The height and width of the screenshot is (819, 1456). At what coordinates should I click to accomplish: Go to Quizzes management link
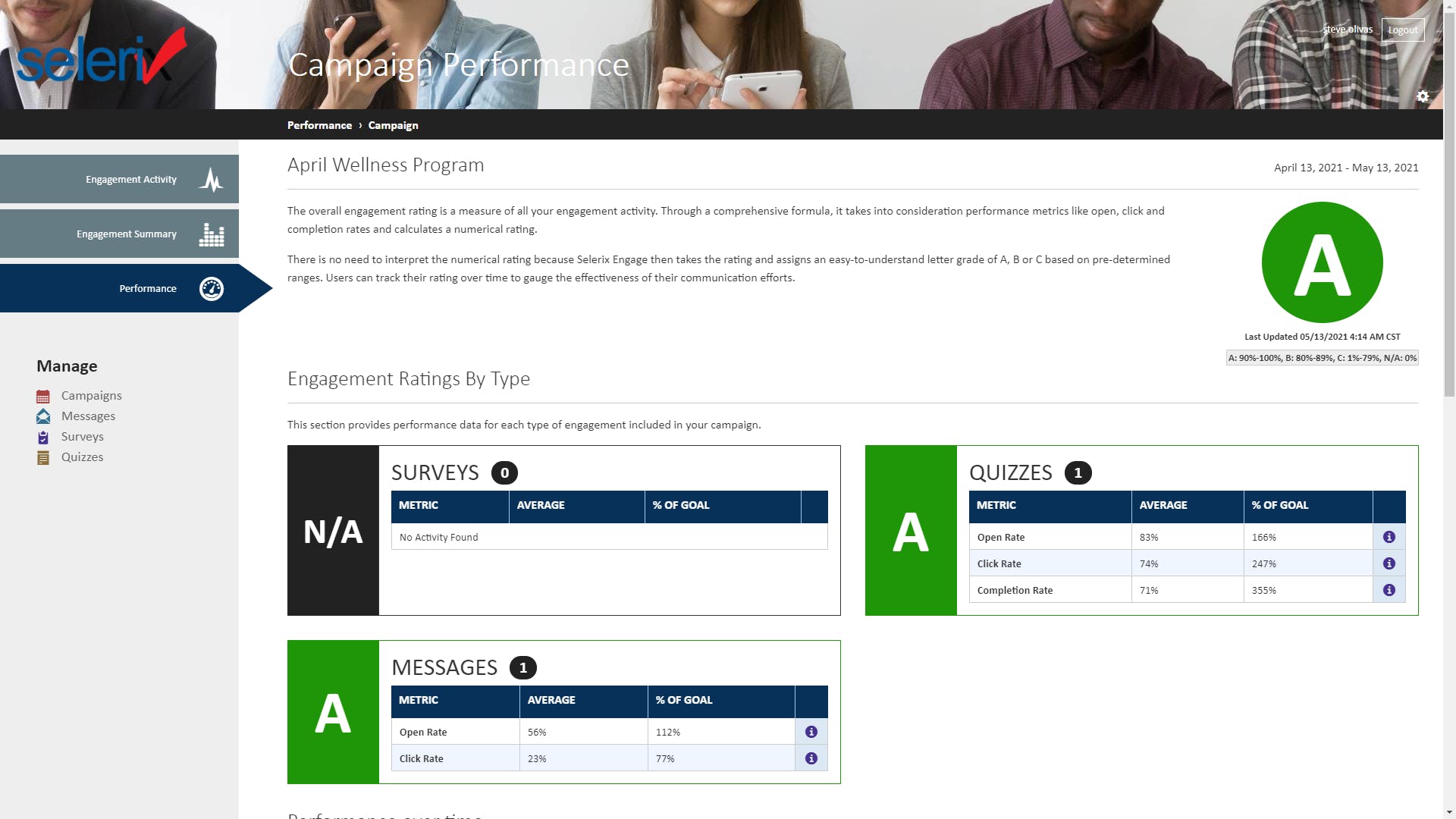point(82,457)
